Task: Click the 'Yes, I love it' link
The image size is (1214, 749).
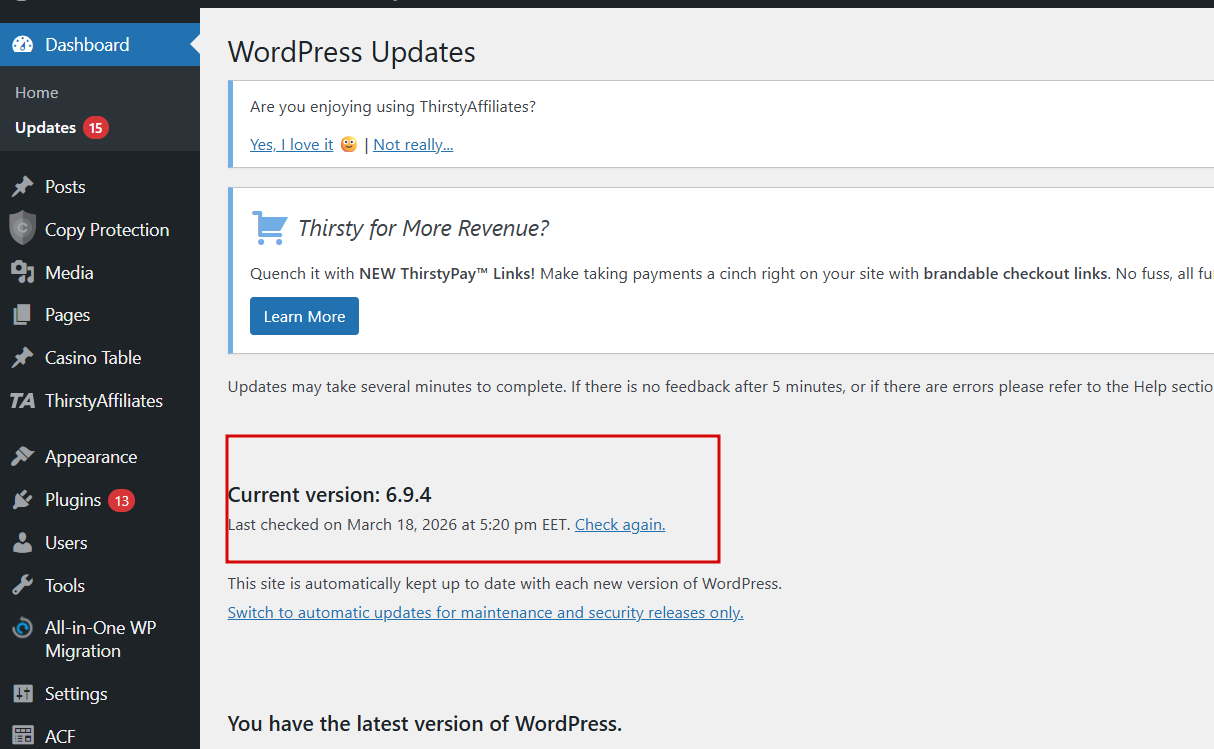Action: pos(291,145)
